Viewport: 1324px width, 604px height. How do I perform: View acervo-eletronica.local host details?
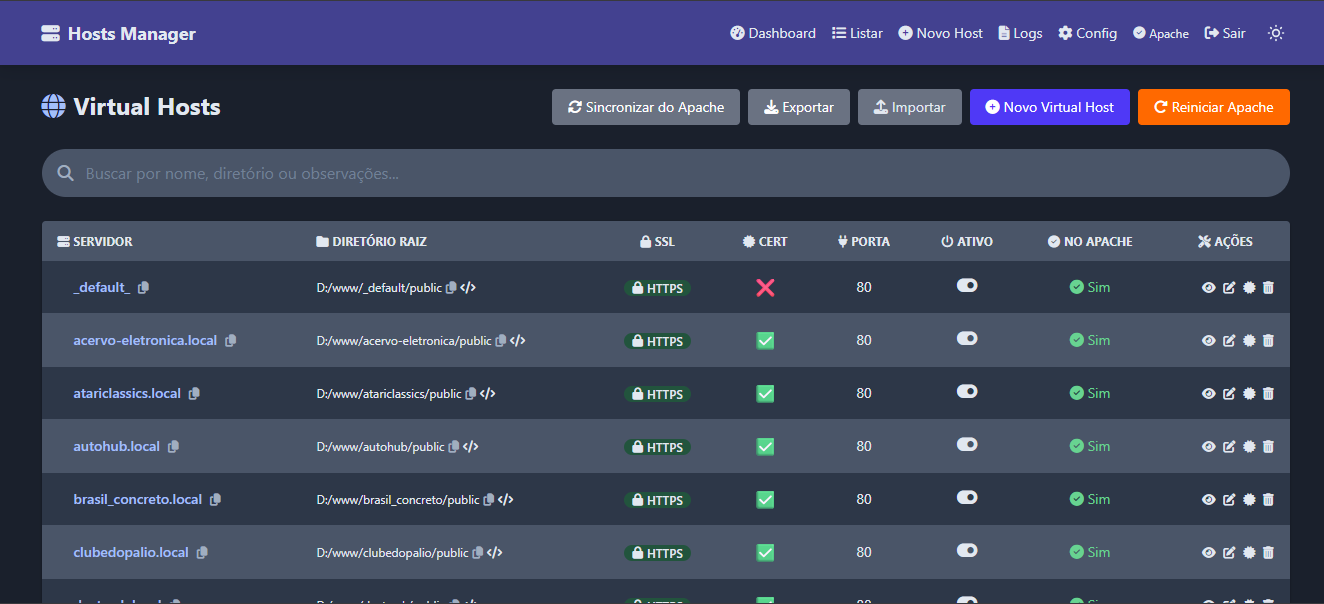(x=1209, y=341)
